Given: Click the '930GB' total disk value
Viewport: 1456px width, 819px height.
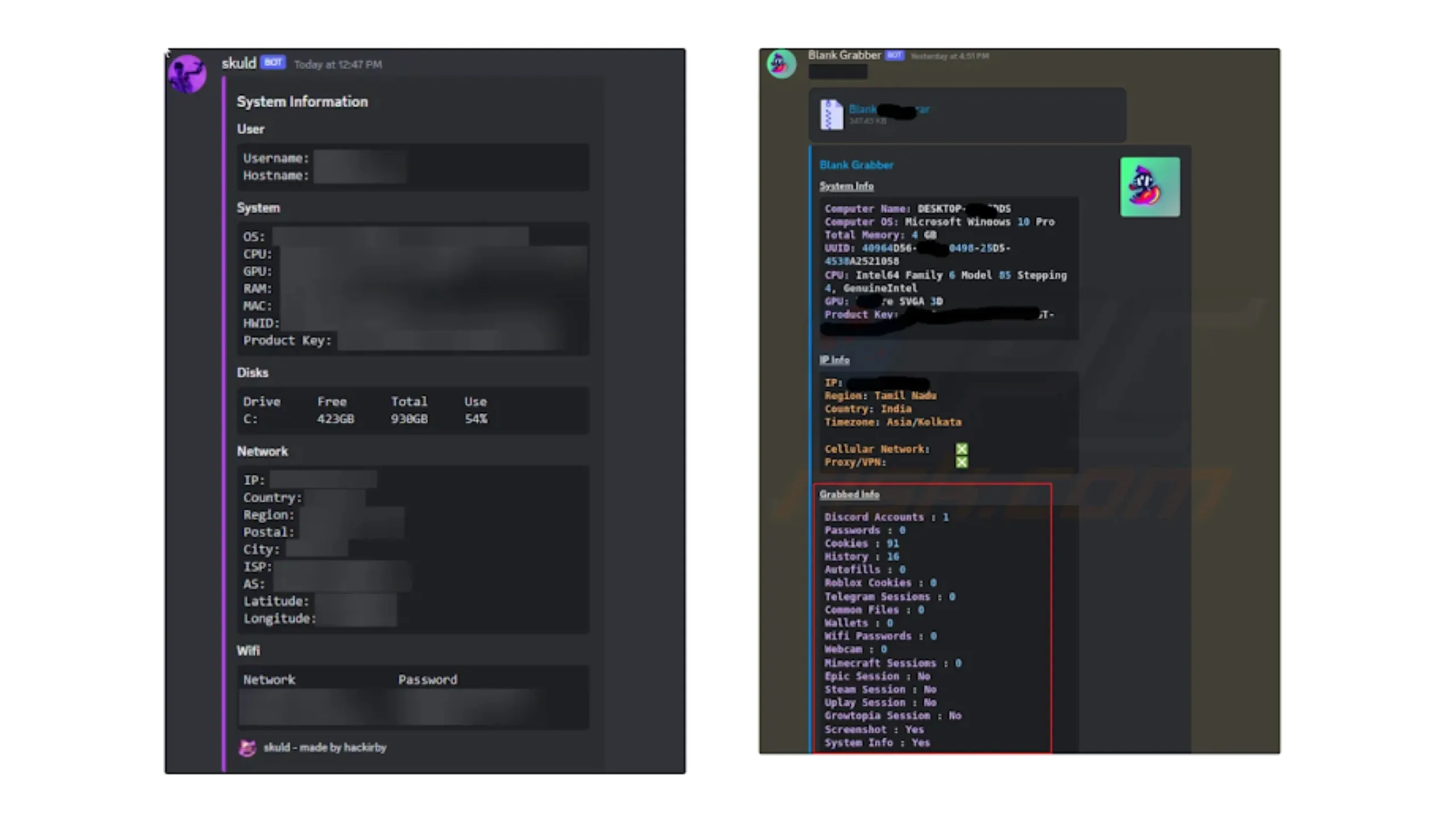Looking at the screenshot, I should 409,419.
